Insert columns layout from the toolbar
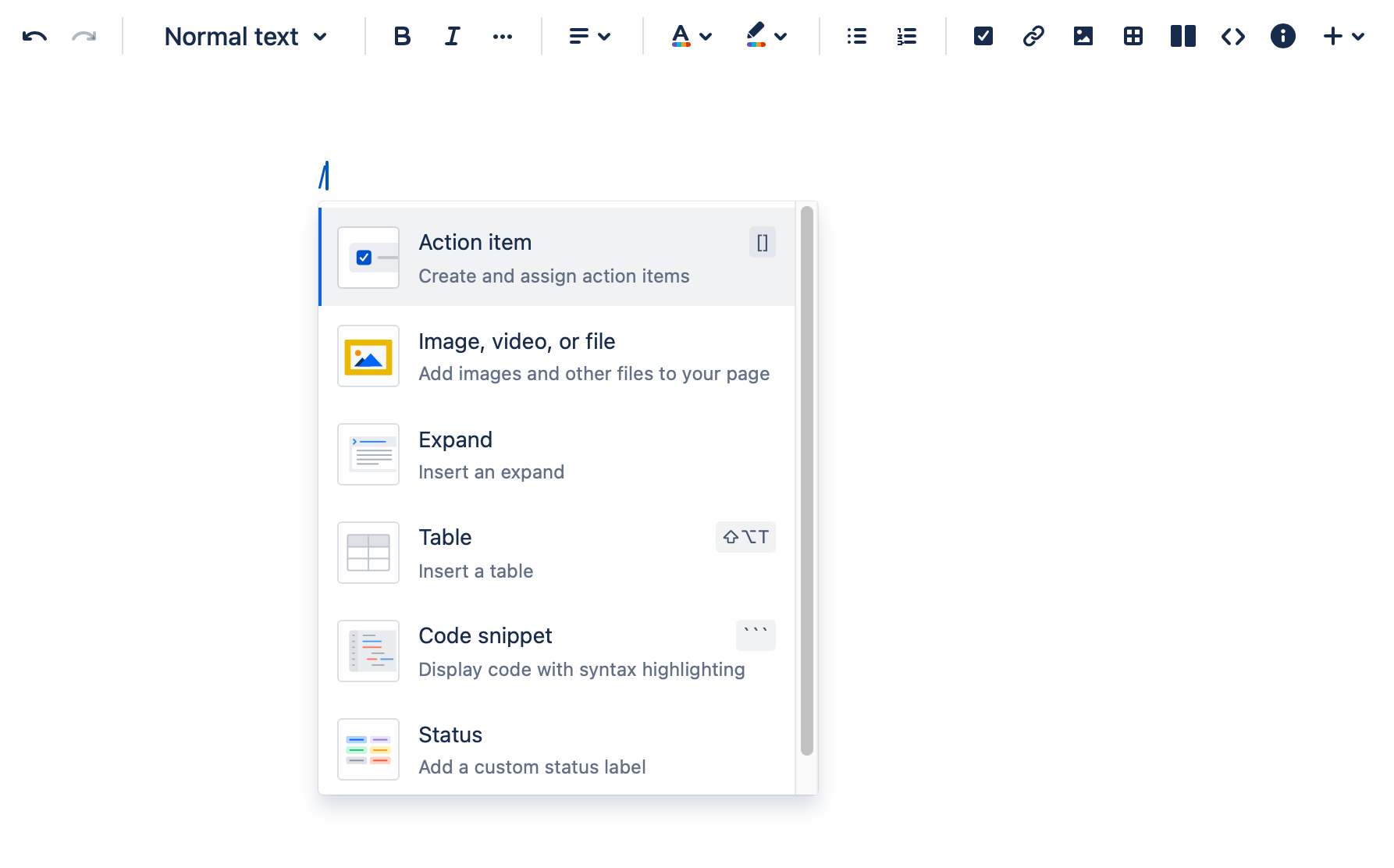The width and height of the screenshot is (1394, 868). [1183, 37]
